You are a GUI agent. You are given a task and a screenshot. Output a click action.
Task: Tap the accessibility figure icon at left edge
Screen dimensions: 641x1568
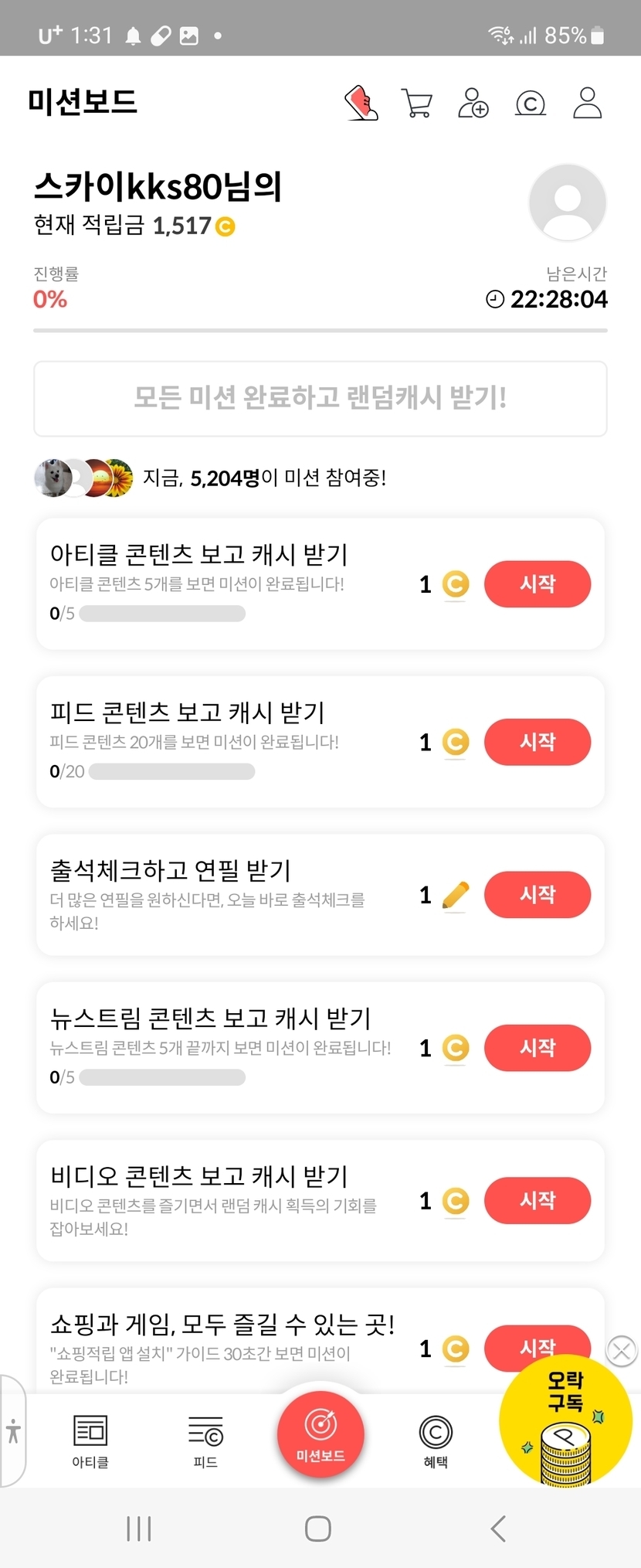[13, 1430]
